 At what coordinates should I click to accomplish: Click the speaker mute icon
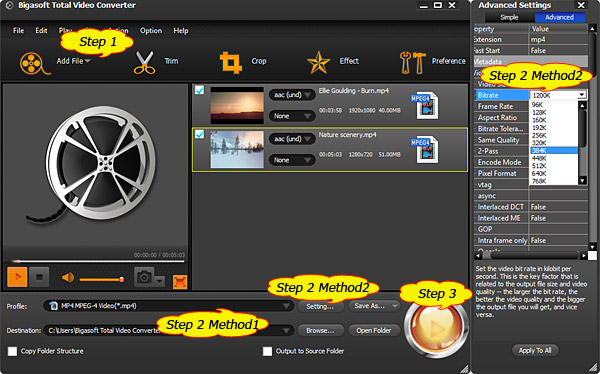(x=68, y=278)
